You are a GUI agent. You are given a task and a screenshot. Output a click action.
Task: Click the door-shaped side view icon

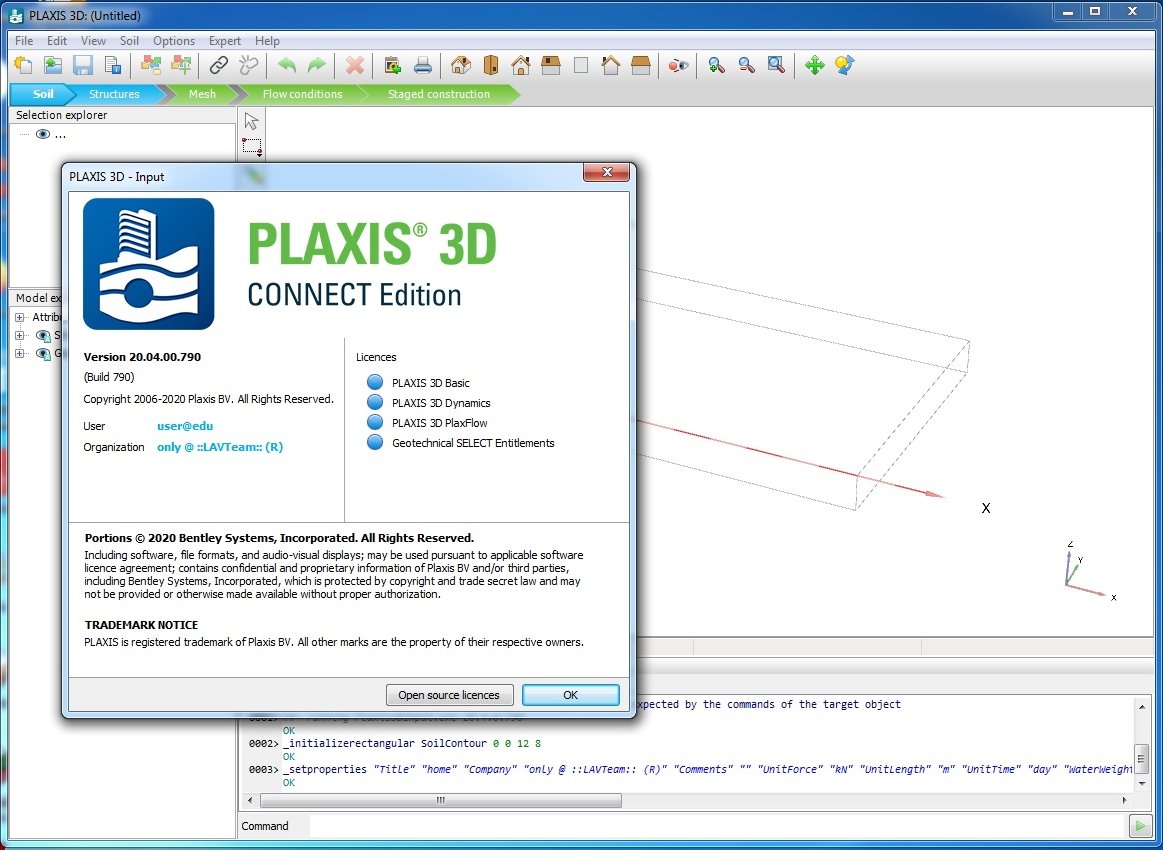point(490,65)
